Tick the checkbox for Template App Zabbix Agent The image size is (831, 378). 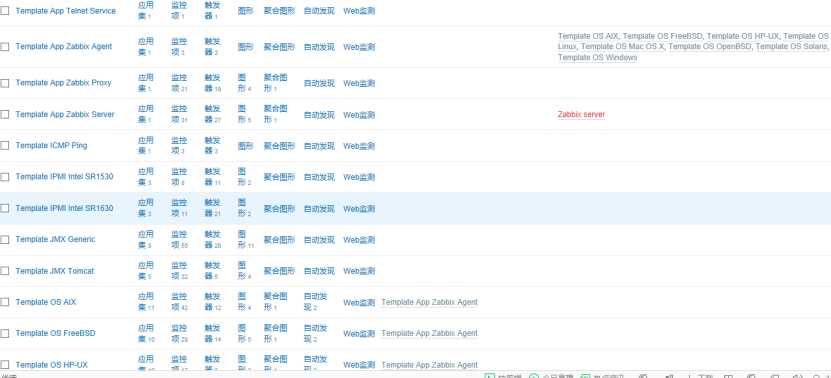pyautogui.click(x=5, y=47)
